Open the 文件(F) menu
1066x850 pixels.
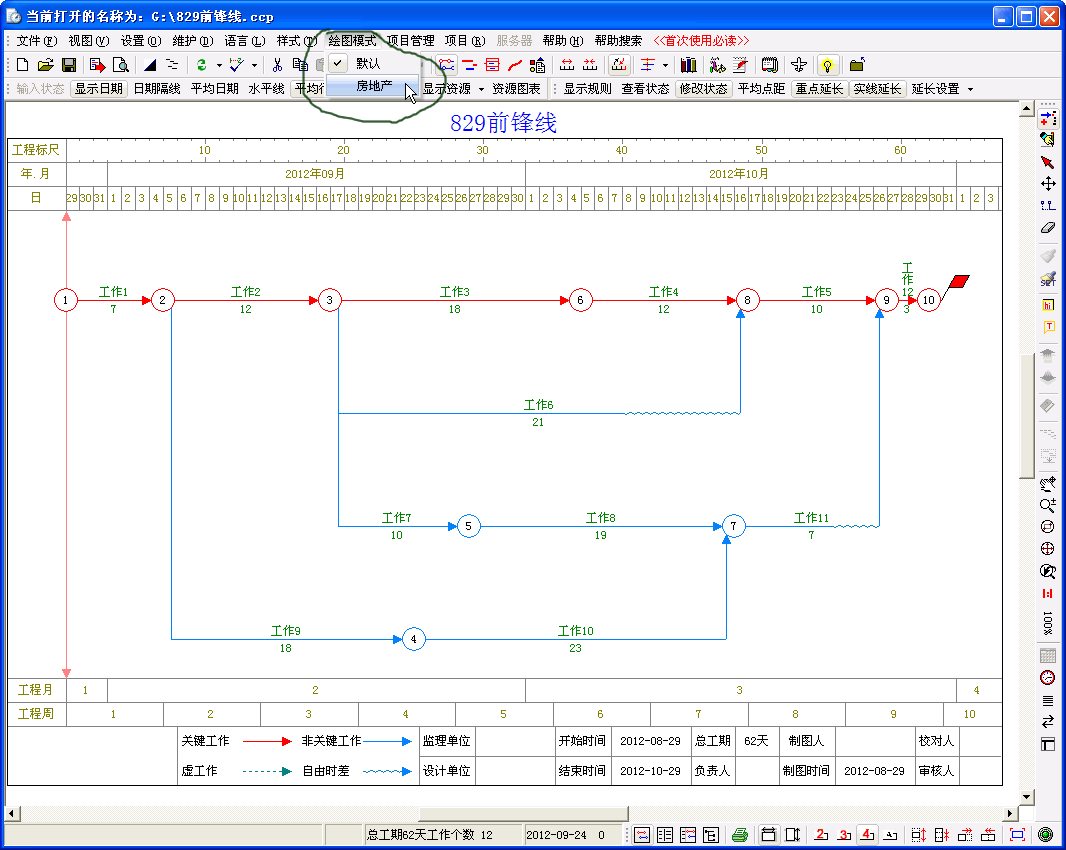(37, 41)
